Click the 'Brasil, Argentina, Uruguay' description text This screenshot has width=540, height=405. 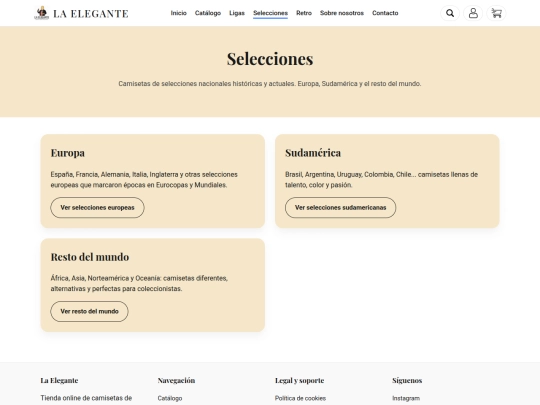(x=381, y=180)
